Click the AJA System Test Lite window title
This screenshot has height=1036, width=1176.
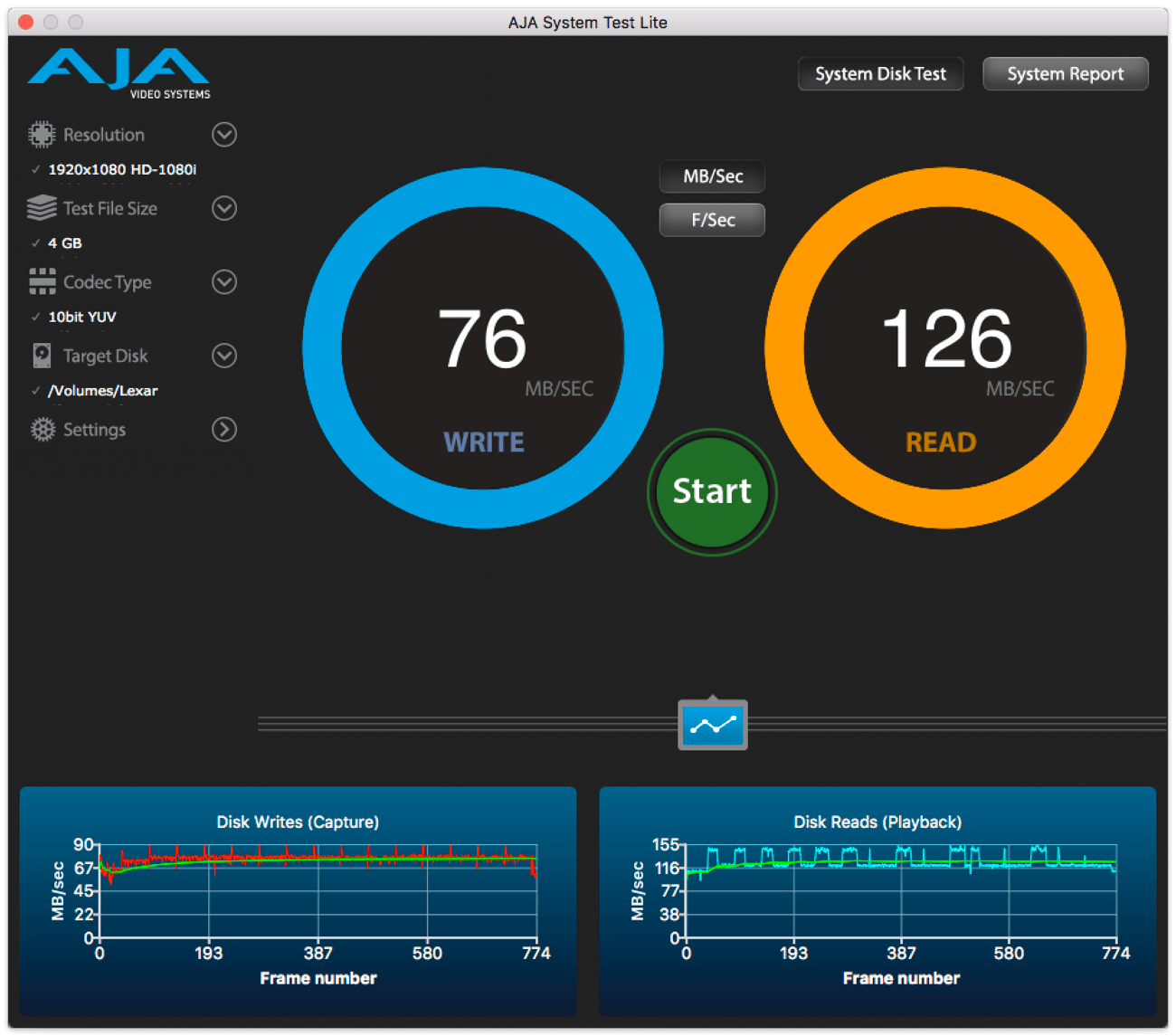(x=588, y=23)
